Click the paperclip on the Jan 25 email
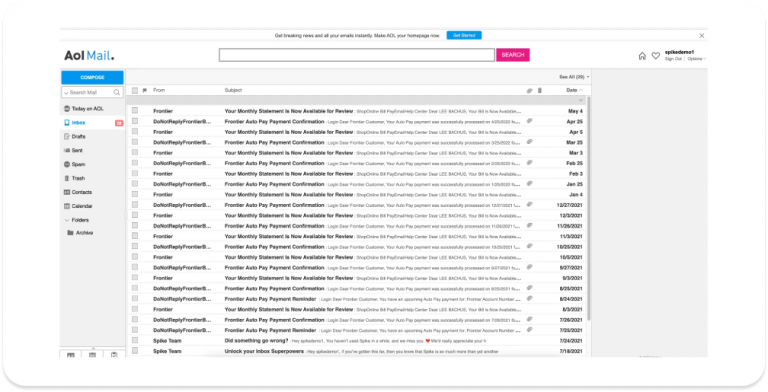The height and width of the screenshot is (392, 768). 529,184
